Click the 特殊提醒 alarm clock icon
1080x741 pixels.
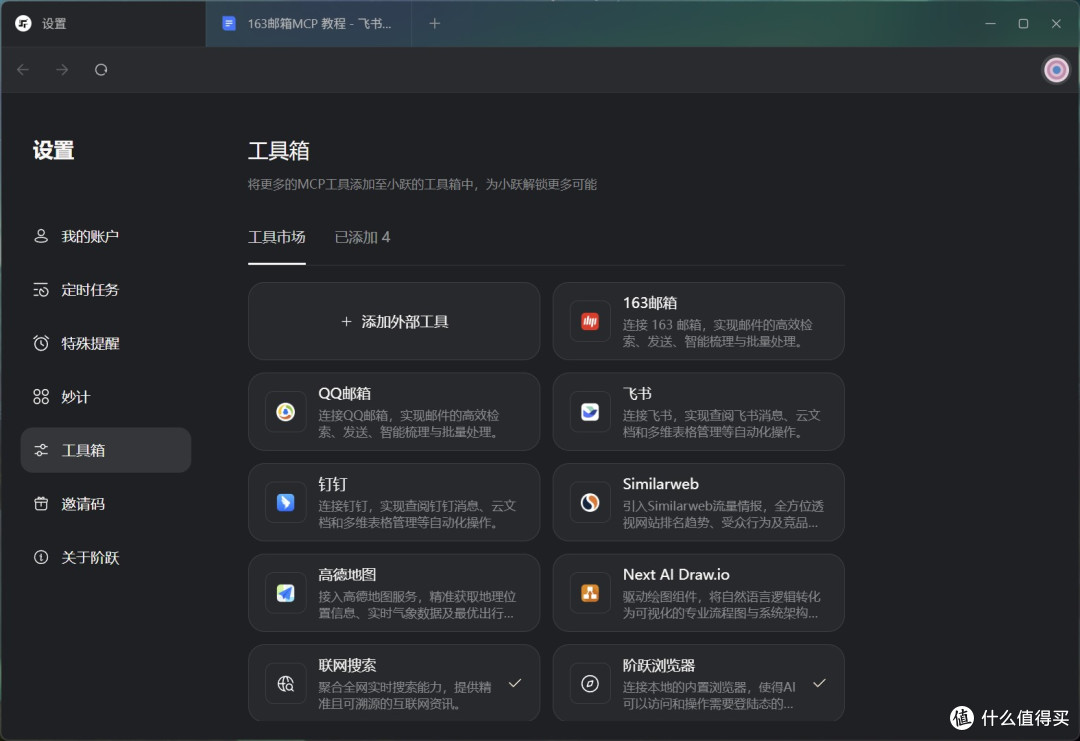click(x=41, y=343)
